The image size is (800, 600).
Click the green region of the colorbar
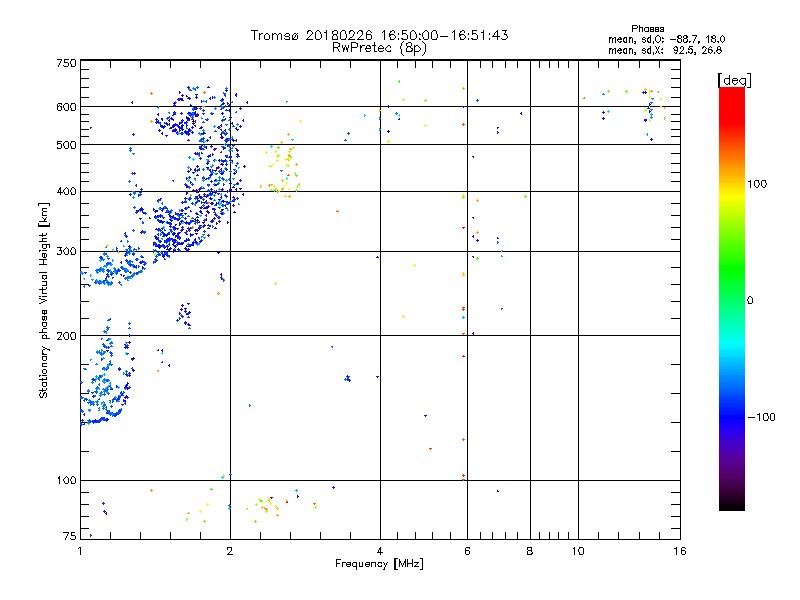pos(732,270)
